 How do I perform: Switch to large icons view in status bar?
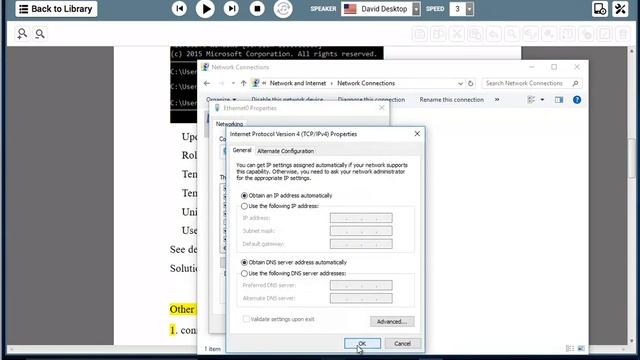click(x=581, y=348)
